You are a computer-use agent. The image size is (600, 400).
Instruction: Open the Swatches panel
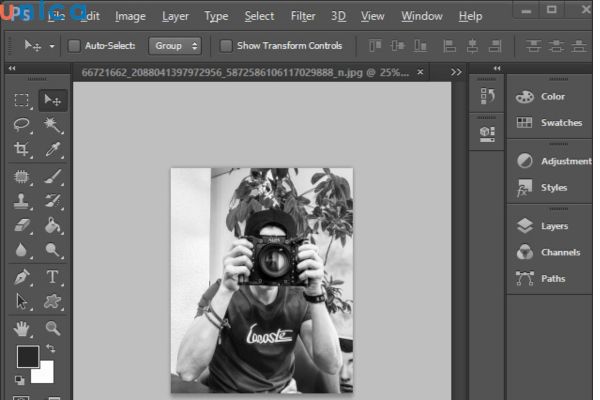click(x=549, y=122)
